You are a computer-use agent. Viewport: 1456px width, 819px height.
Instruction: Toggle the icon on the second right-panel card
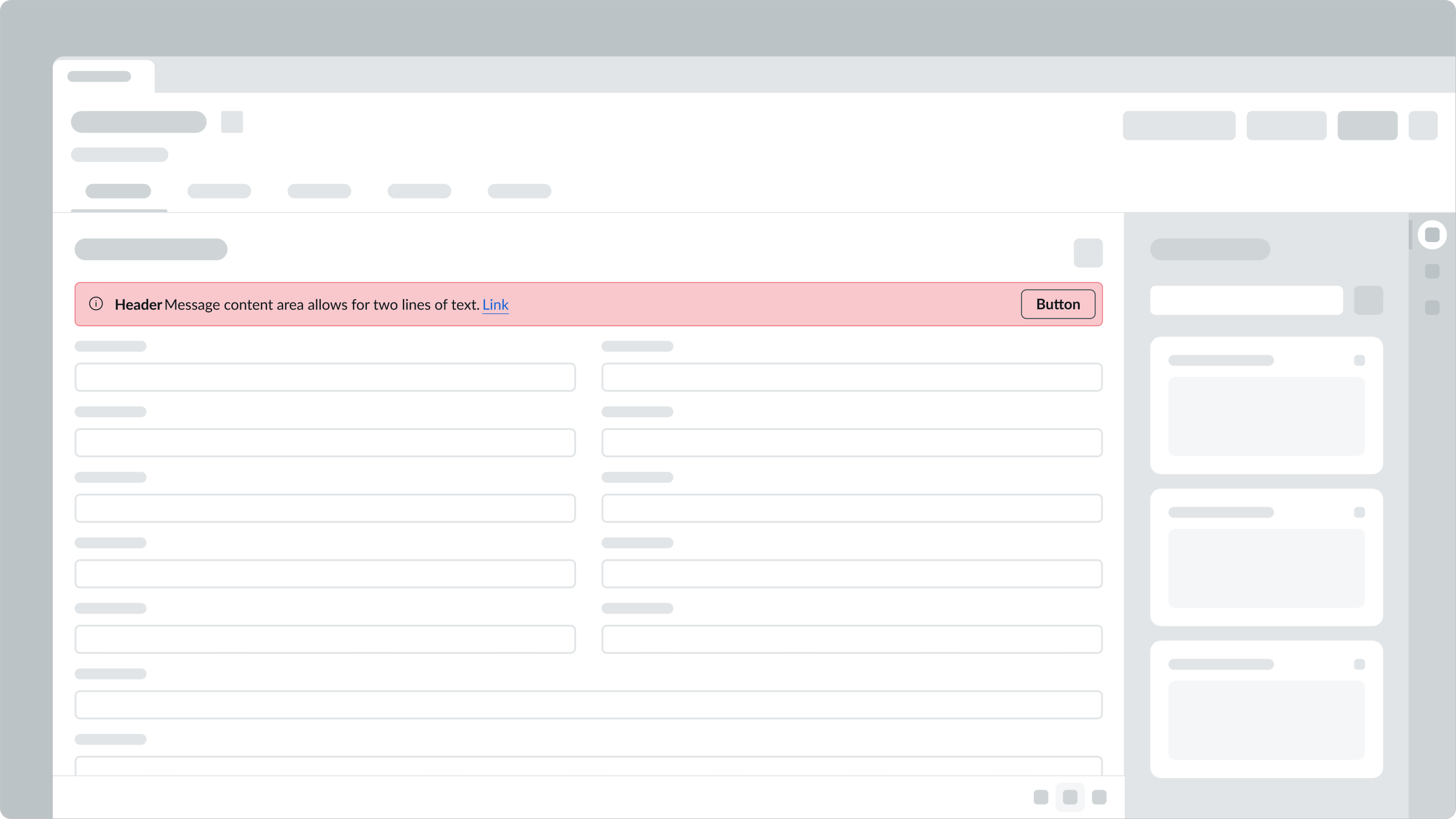coord(1360,512)
